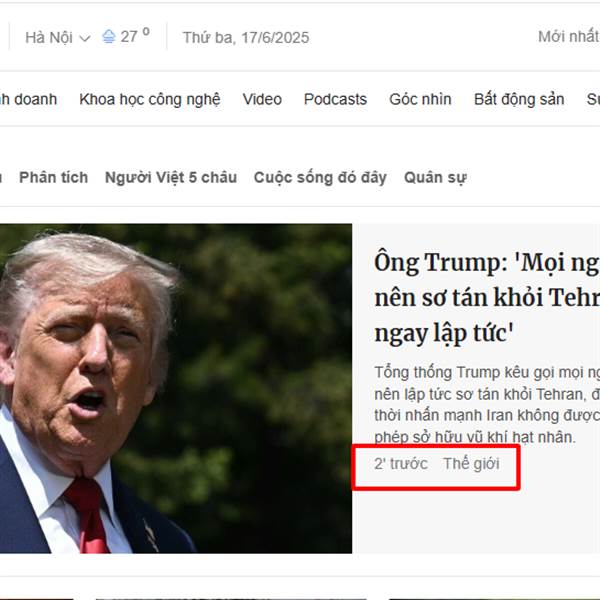Click the date Thứ ba, 17/6/2025

[246, 38]
